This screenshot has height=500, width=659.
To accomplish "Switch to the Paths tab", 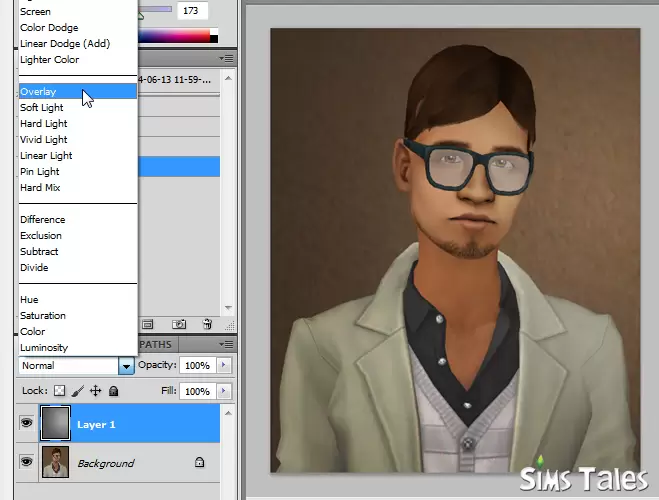I will [156, 345].
